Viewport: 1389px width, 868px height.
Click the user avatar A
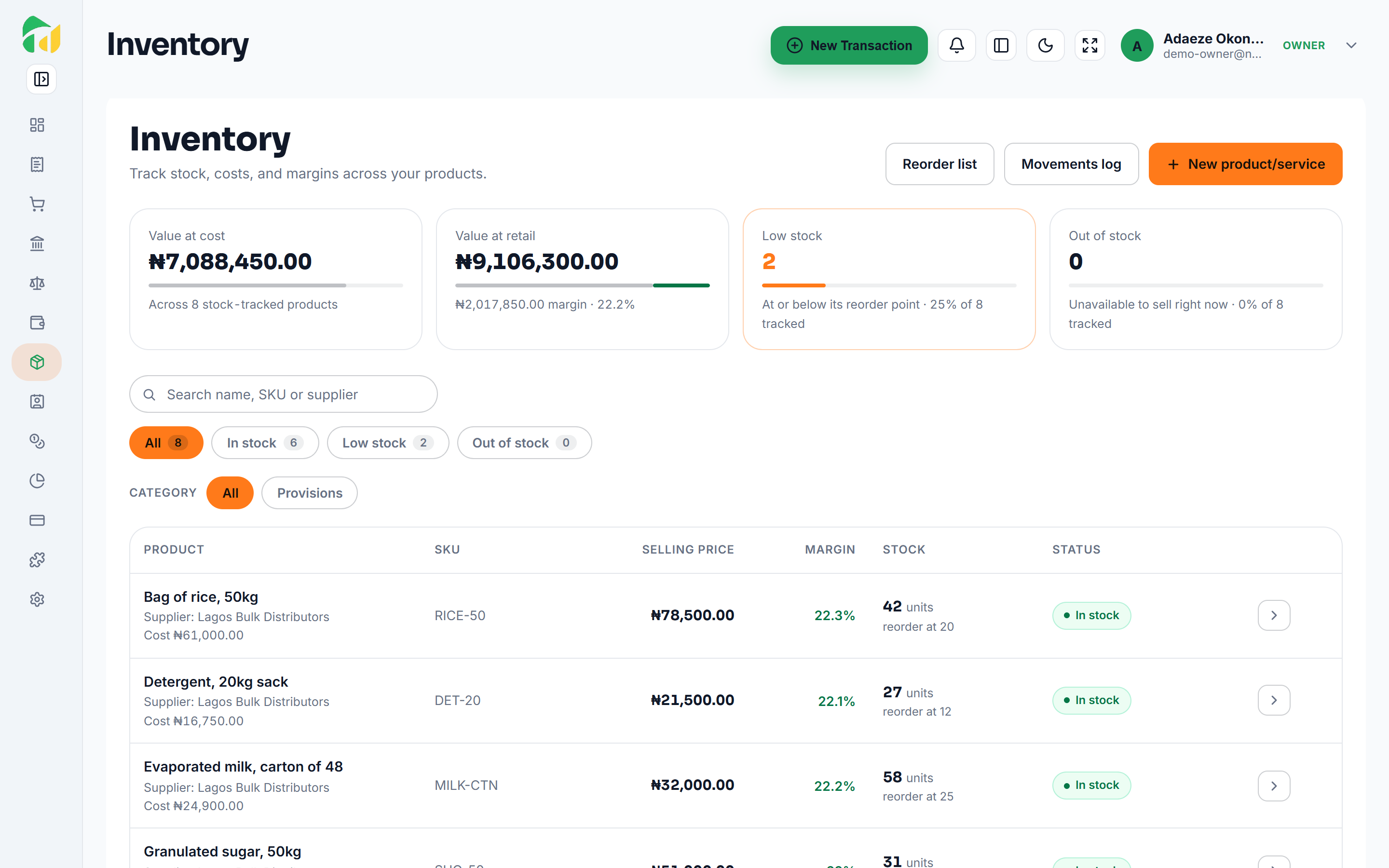(x=1136, y=45)
